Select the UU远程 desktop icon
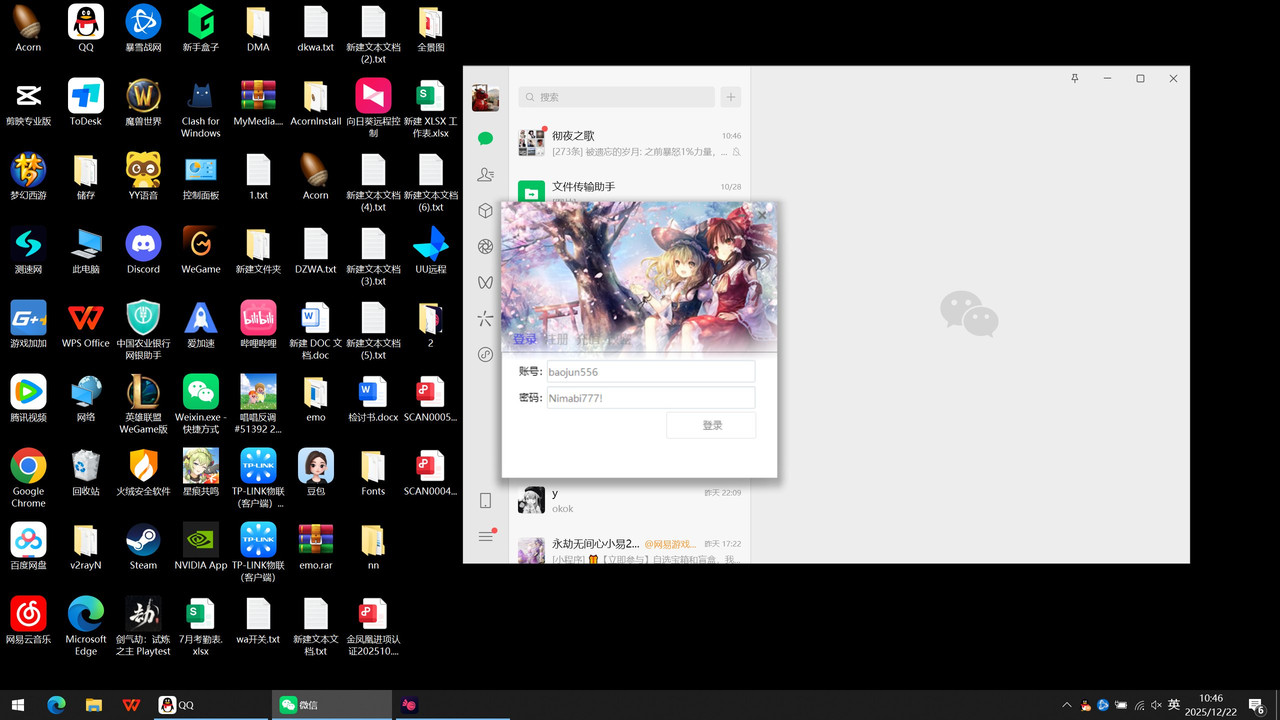1280x720 pixels. coord(431,250)
